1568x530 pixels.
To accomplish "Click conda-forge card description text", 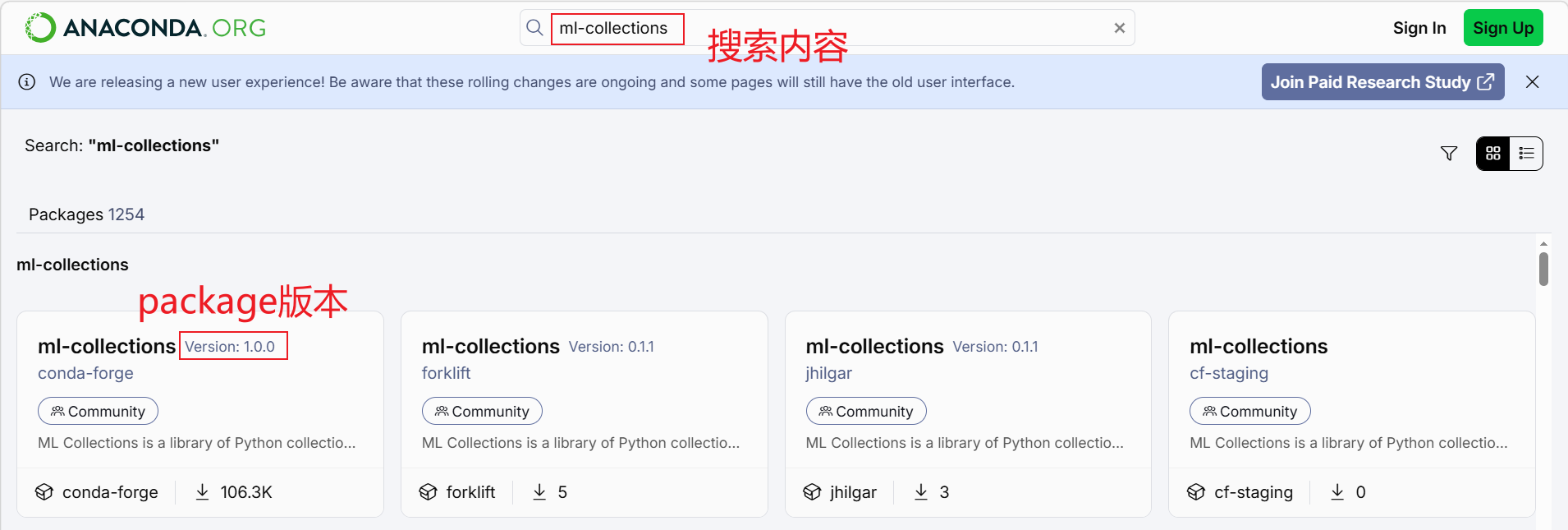I will pyautogui.click(x=197, y=443).
